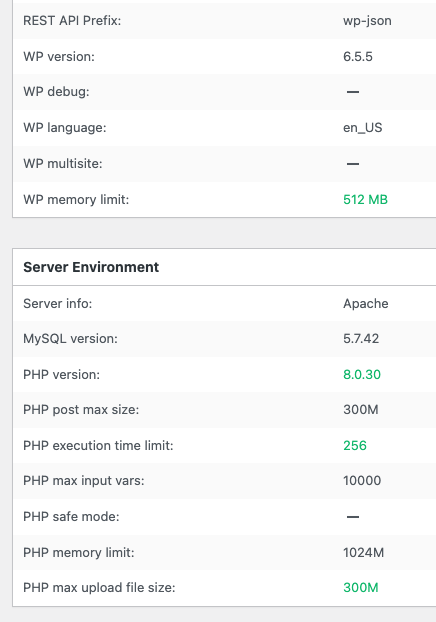Click the WP version value 6.5.5
The image size is (436, 622).
pyautogui.click(x=358, y=56)
